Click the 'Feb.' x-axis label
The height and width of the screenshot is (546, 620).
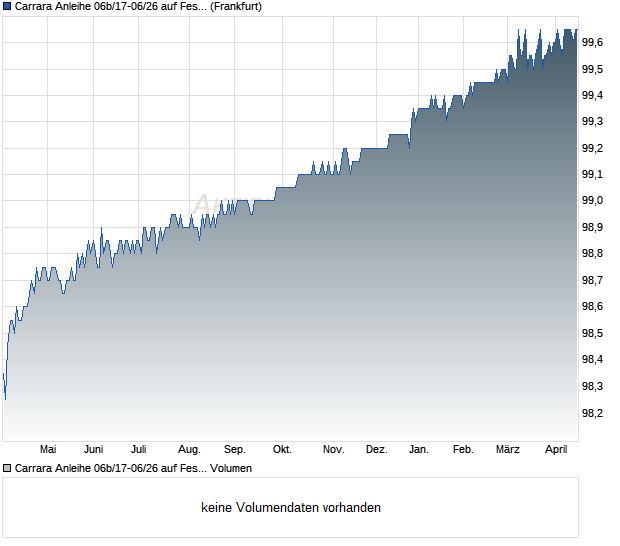(463, 450)
